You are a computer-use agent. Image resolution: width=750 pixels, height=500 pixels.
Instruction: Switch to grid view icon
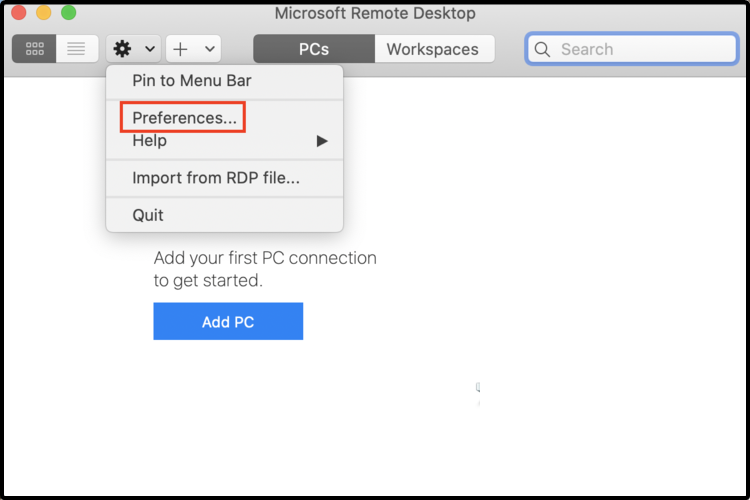34,49
